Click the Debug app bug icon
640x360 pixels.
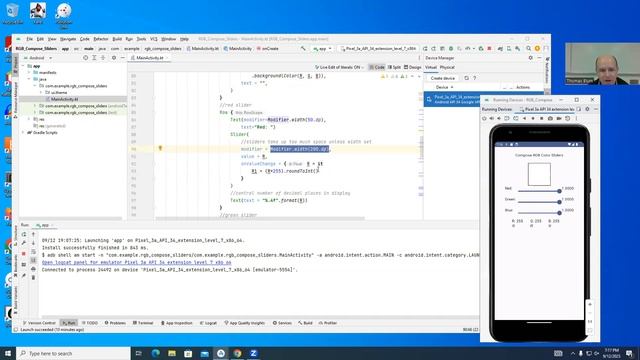(451, 49)
